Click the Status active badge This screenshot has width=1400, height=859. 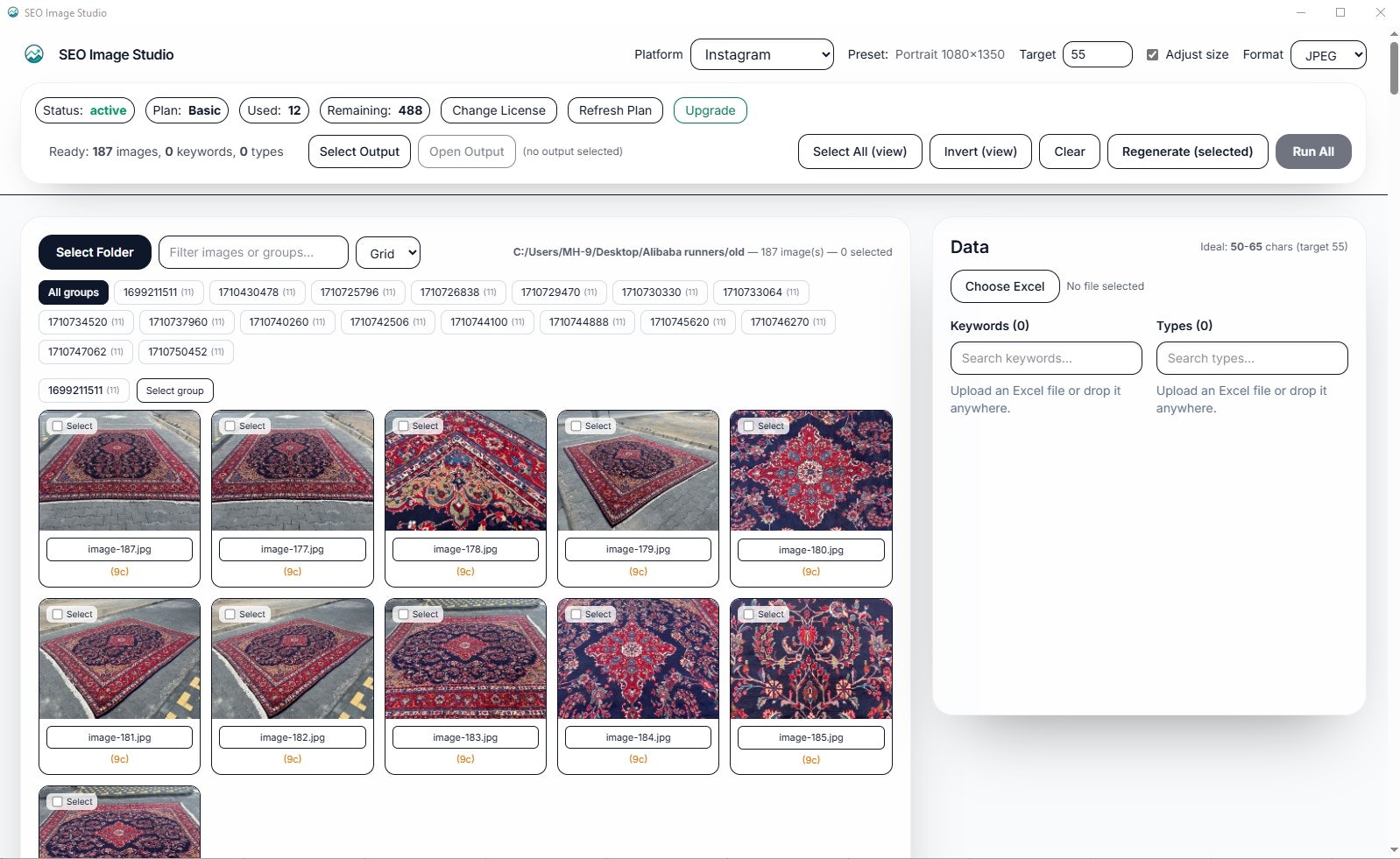coord(85,110)
